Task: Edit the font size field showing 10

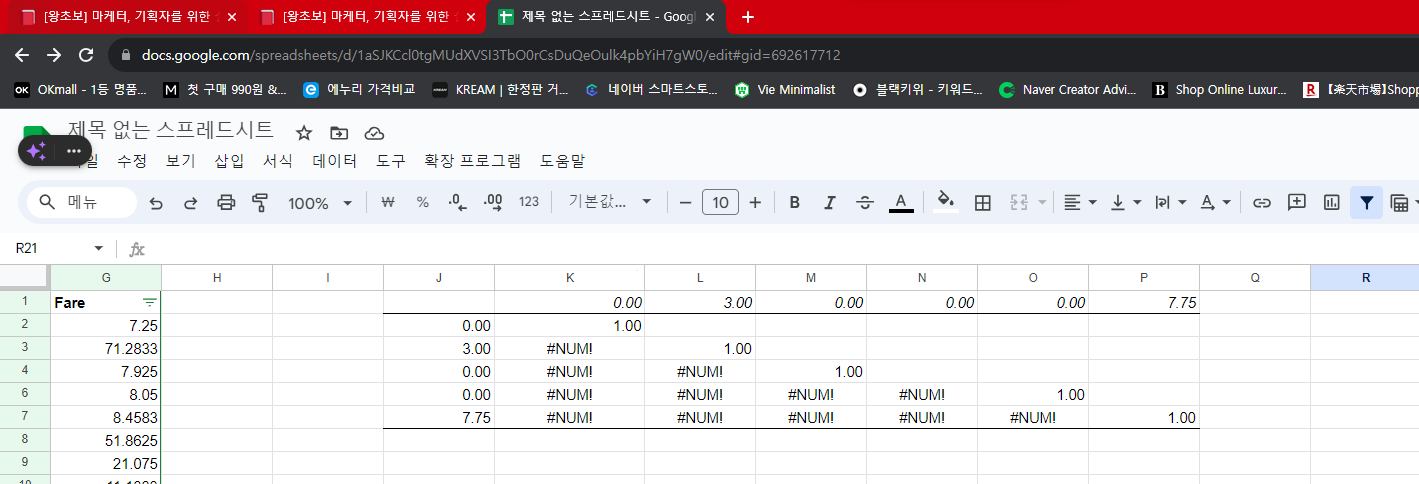Action: (x=720, y=202)
